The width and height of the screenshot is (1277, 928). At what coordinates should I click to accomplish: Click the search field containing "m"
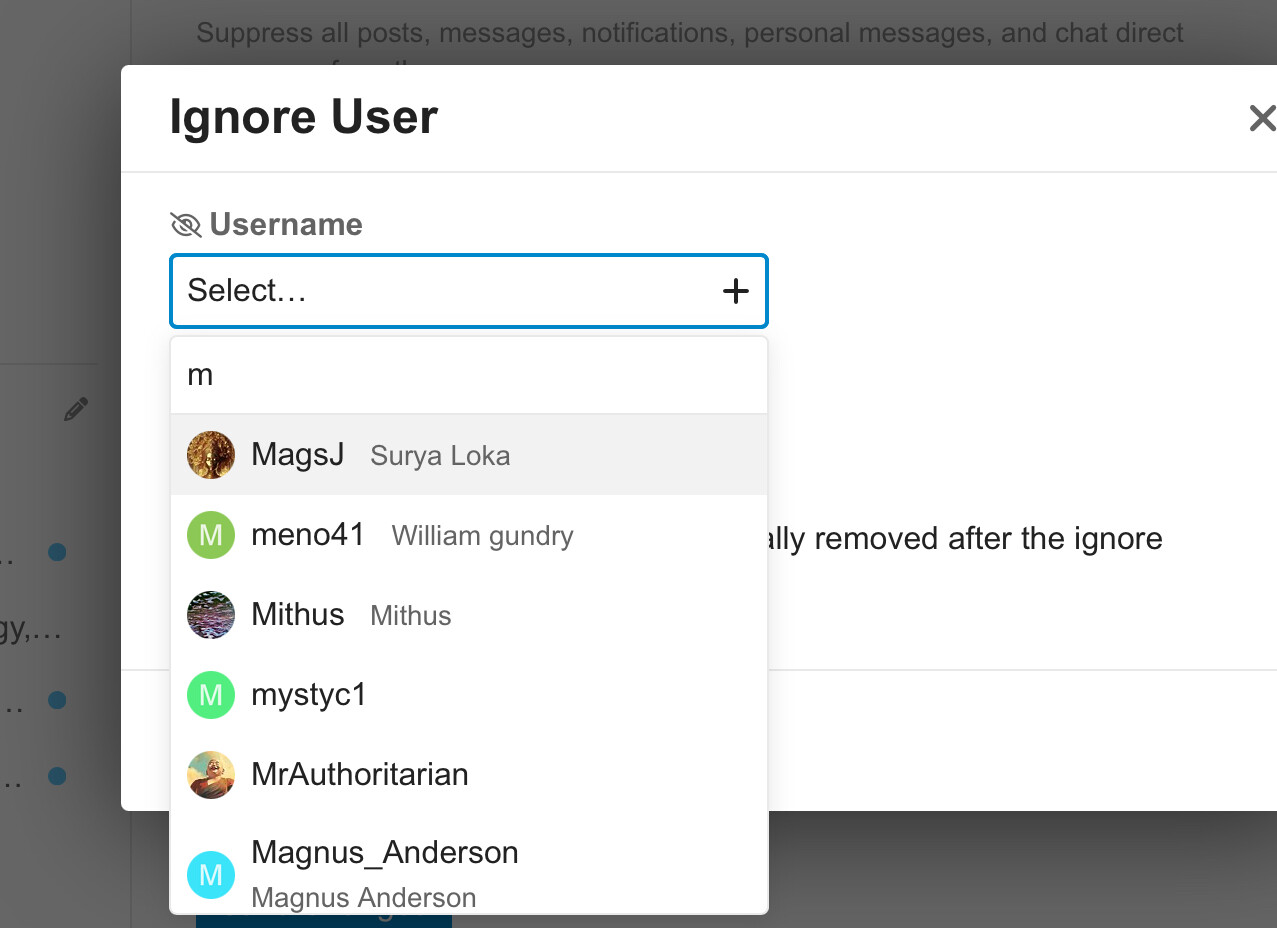[x=468, y=376]
